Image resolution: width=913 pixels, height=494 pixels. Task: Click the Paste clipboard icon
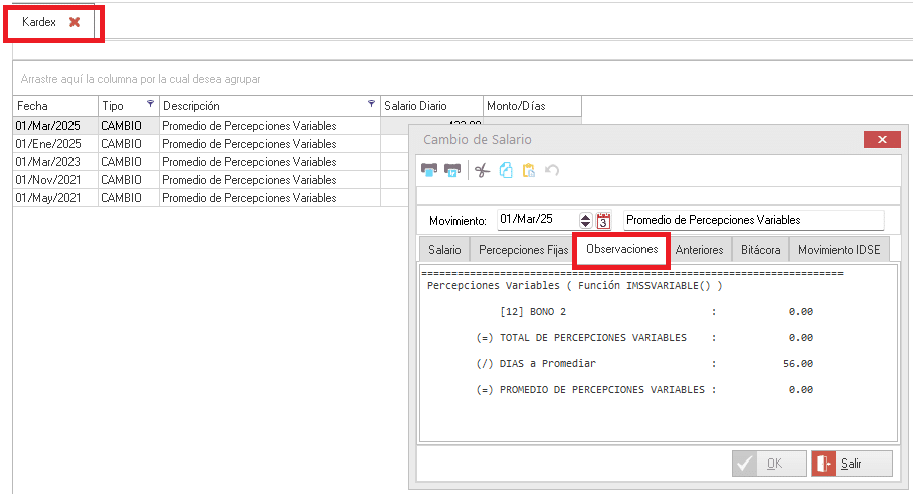(529, 170)
